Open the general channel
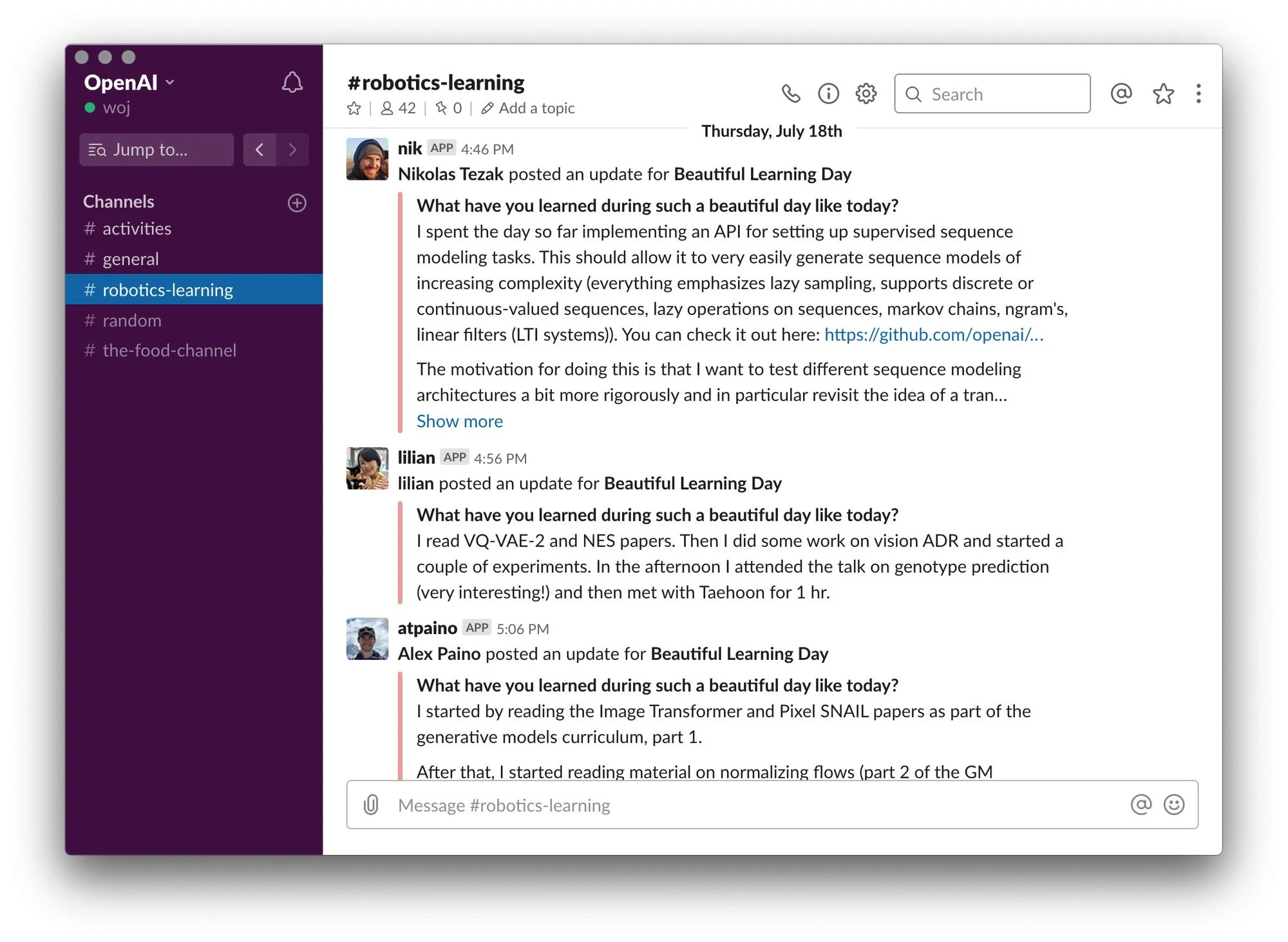This screenshot has height=942, width=1288. (x=194, y=259)
